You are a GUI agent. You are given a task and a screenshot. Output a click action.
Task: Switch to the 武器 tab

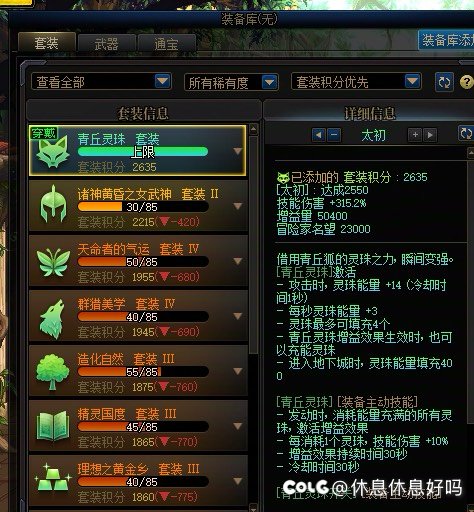click(106, 44)
